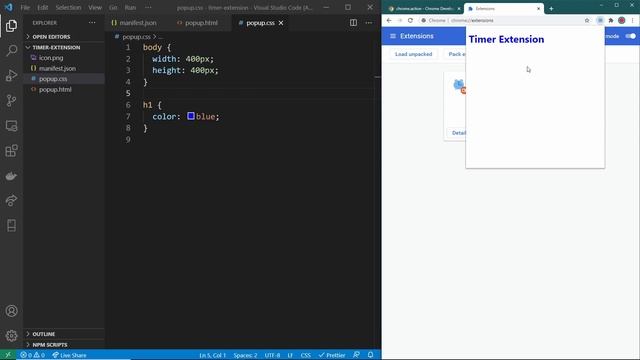640x360 pixels.
Task: Open the Explorer view in activity bar
Action: 11,26
